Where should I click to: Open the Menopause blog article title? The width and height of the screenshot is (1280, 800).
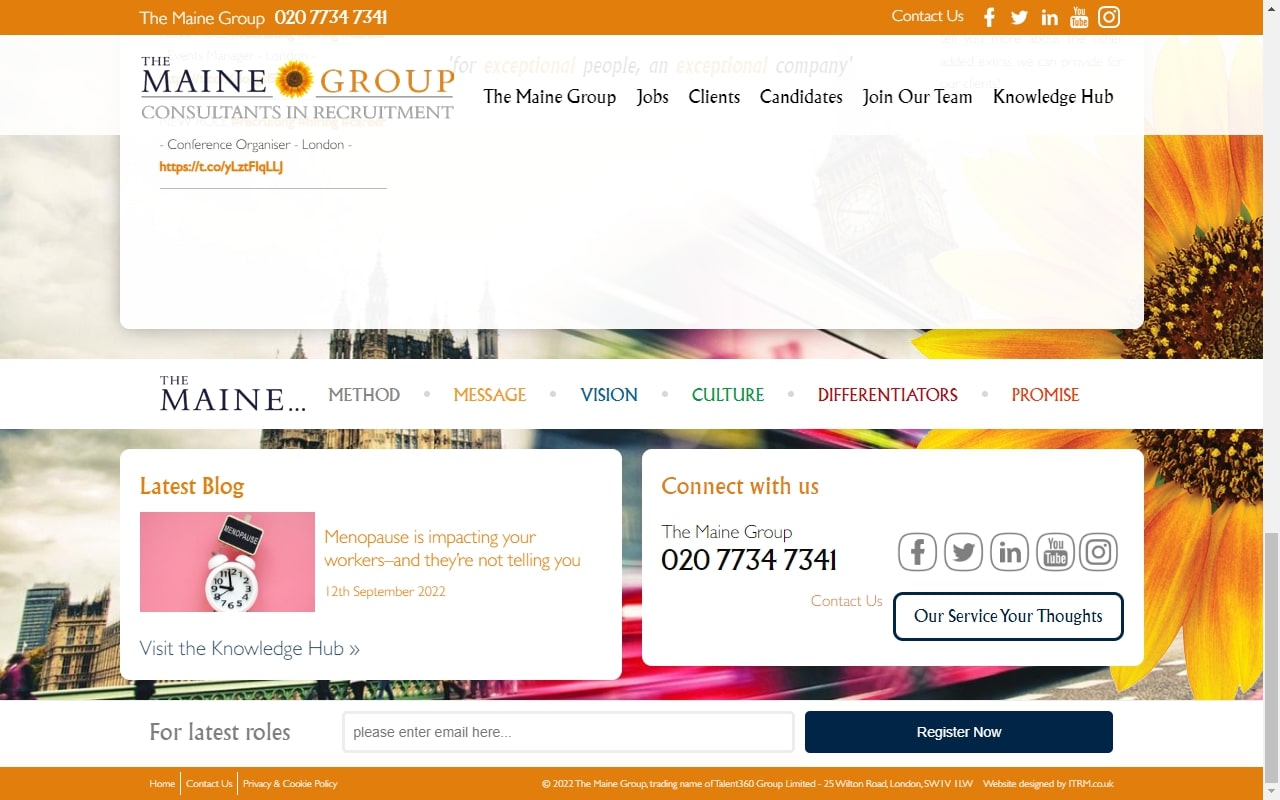[452, 549]
